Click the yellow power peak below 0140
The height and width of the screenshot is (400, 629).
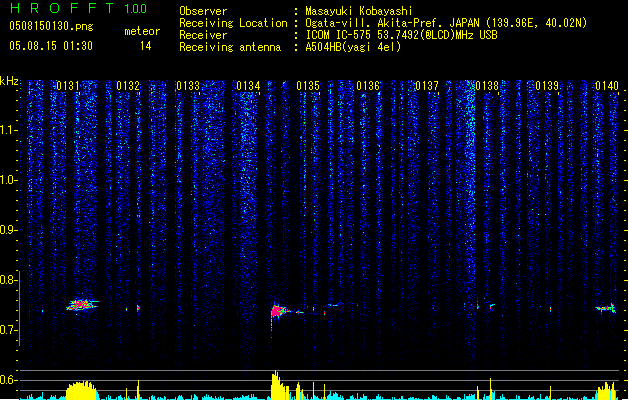607,391
